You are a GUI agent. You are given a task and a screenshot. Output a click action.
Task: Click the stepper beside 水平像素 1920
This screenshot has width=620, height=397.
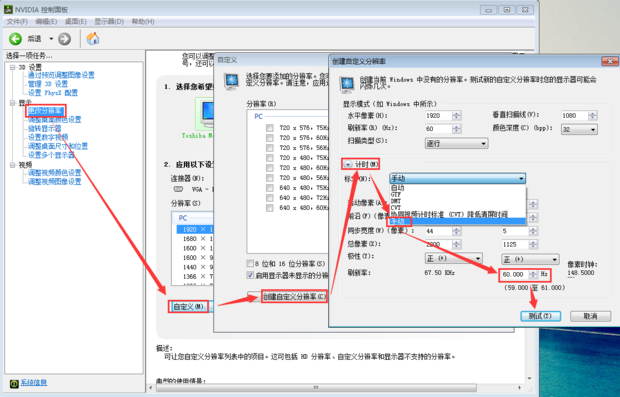pos(457,115)
